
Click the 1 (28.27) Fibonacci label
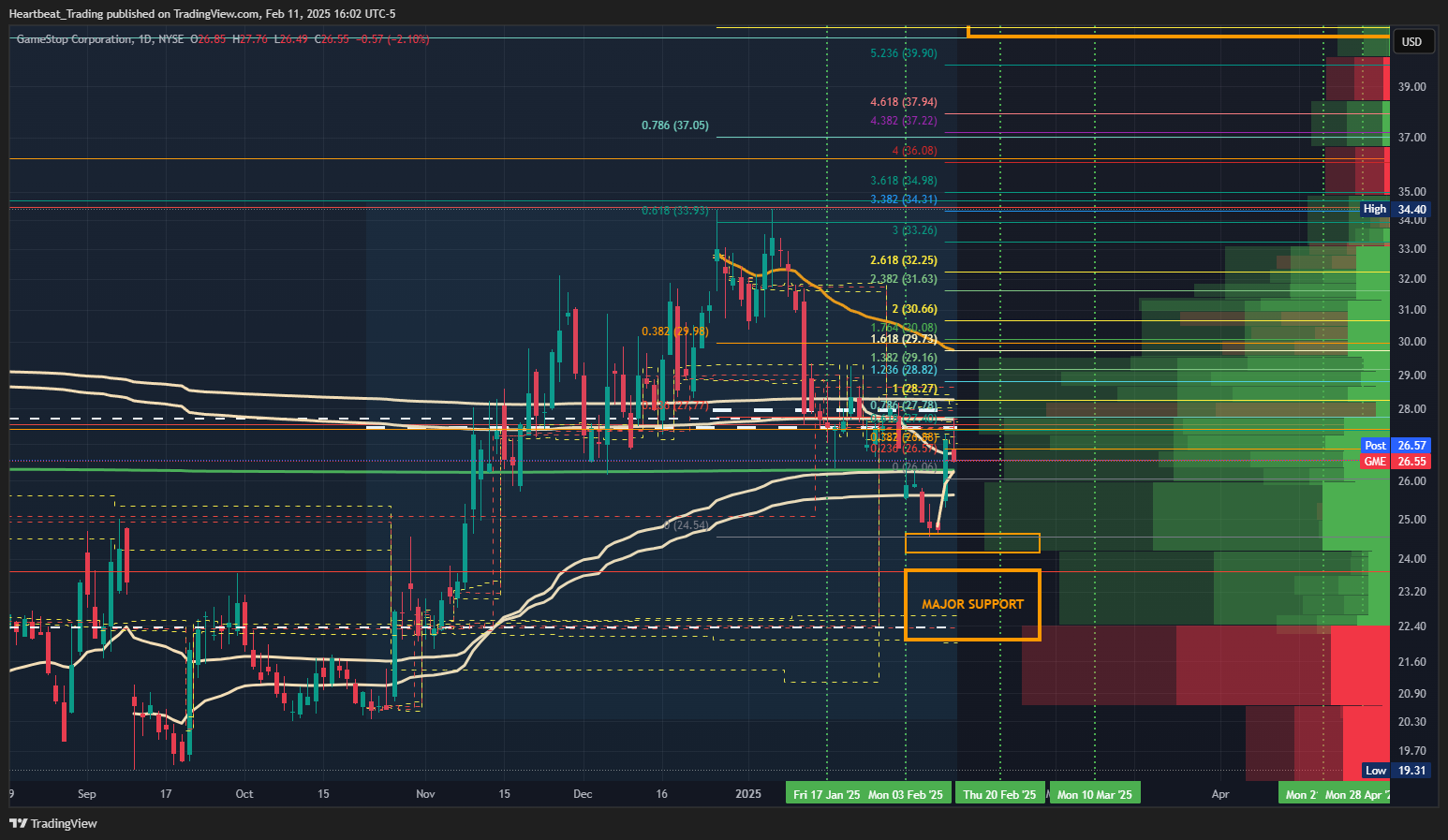(914, 389)
